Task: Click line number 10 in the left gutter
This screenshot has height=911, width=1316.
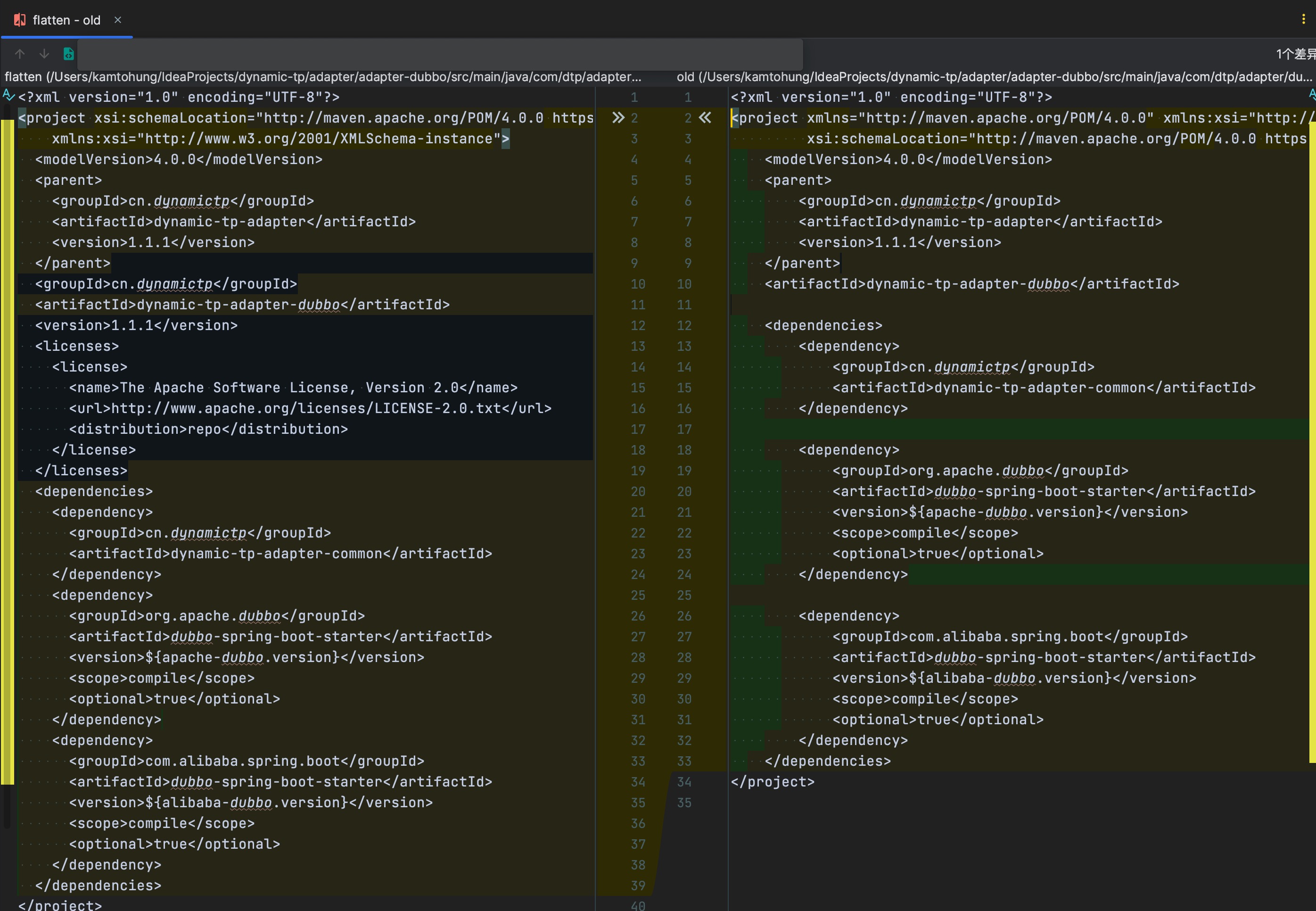Action: 638,284
